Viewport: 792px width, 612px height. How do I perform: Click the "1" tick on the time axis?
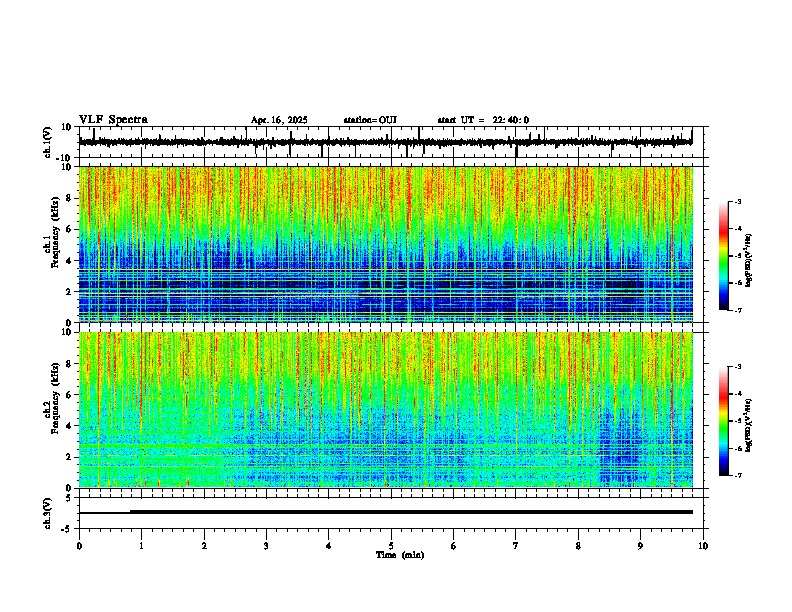click(141, 546)
